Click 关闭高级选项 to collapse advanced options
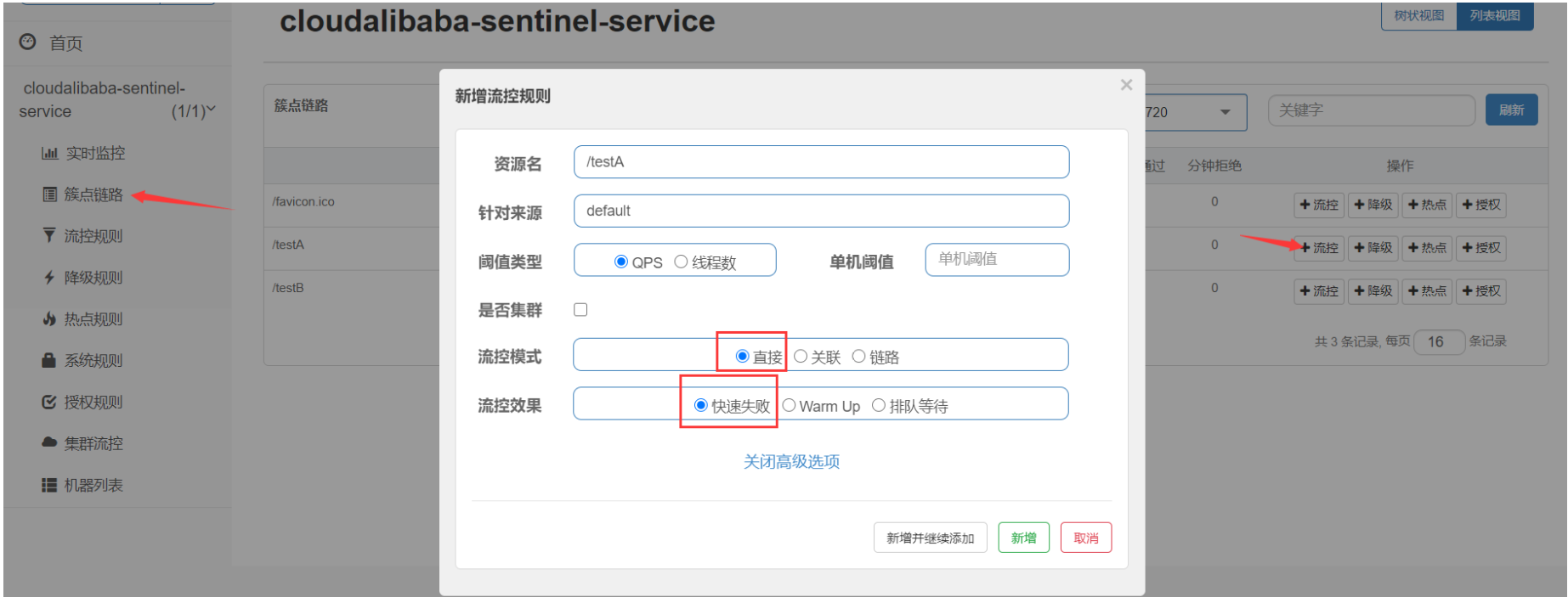 click(x=791, y=461)
